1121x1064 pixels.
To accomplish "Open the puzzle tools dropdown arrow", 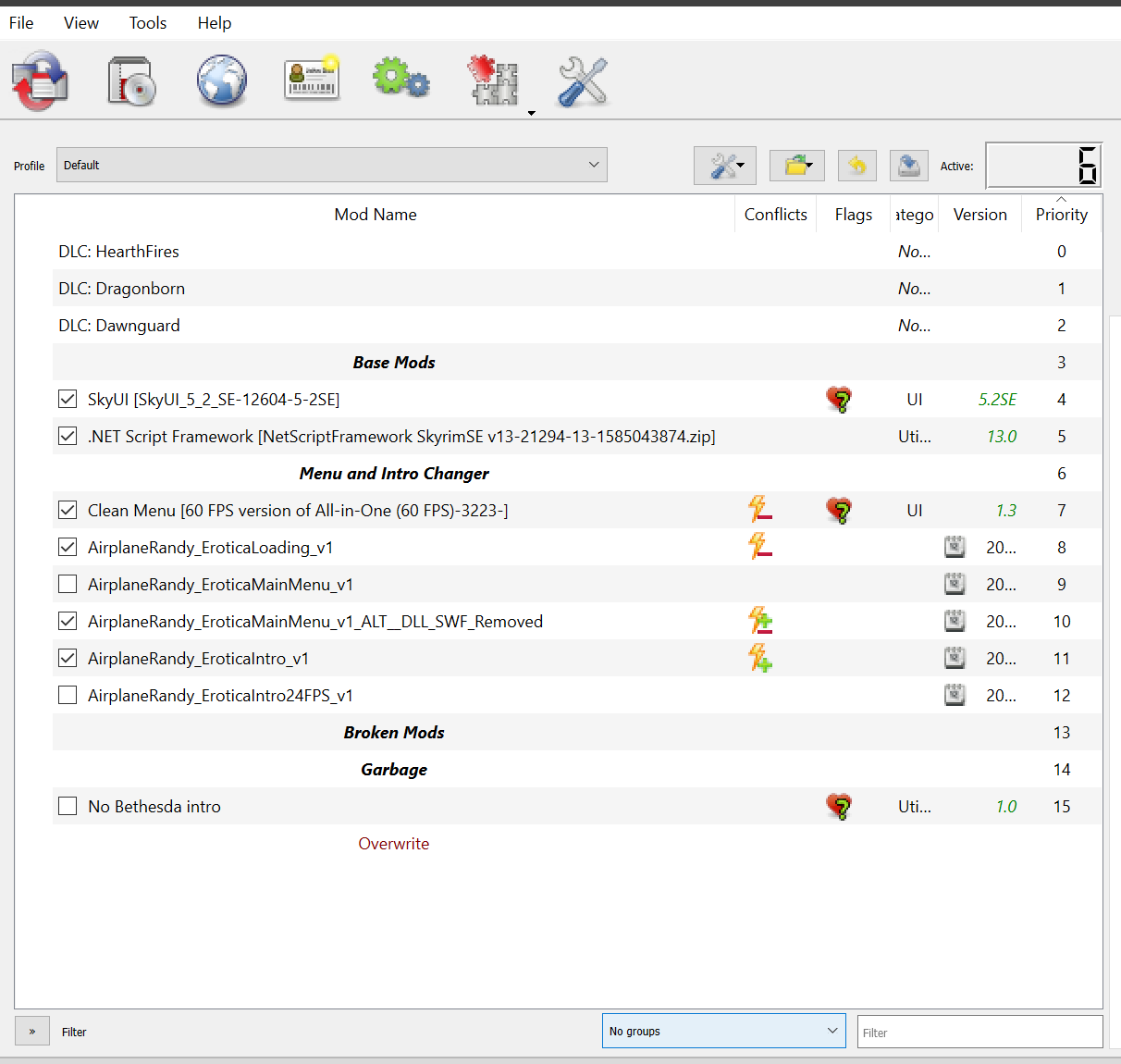I will pos(531,113).
